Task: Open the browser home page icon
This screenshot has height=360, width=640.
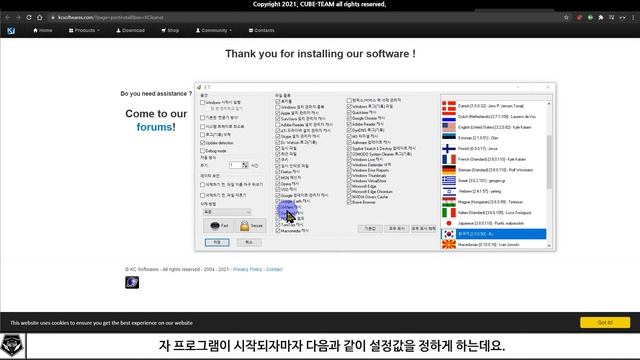Action: pos(40,18)
